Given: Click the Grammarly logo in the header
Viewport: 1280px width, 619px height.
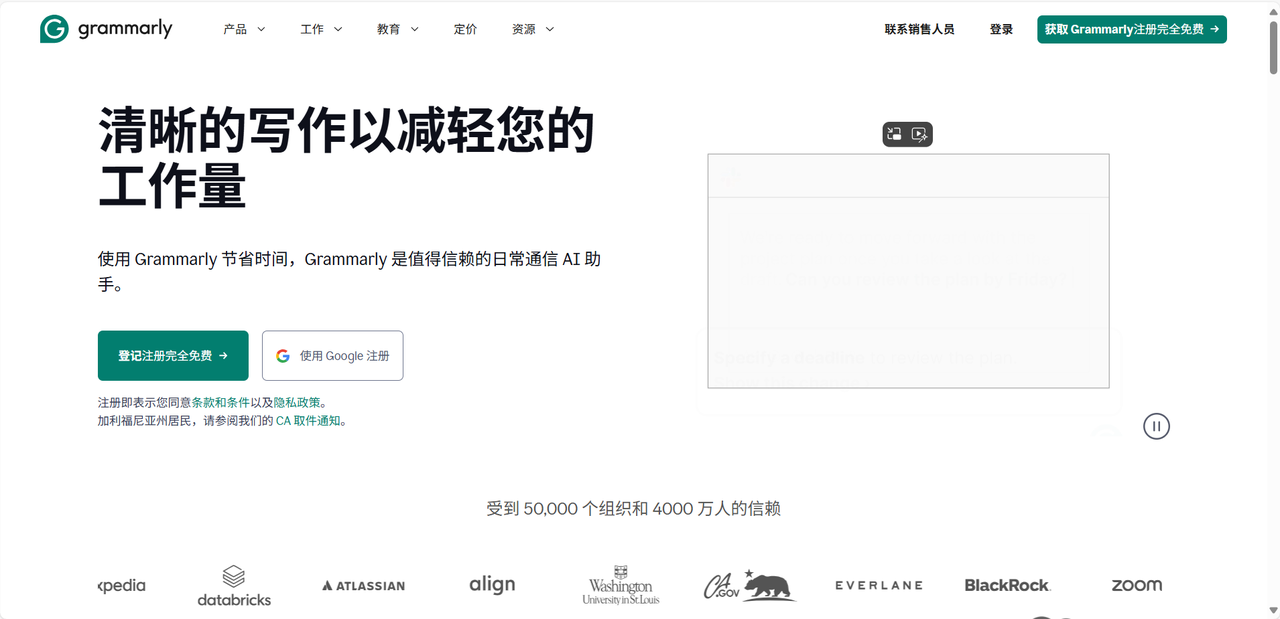Looking at the screenshot, I should (x=106, y=29).
